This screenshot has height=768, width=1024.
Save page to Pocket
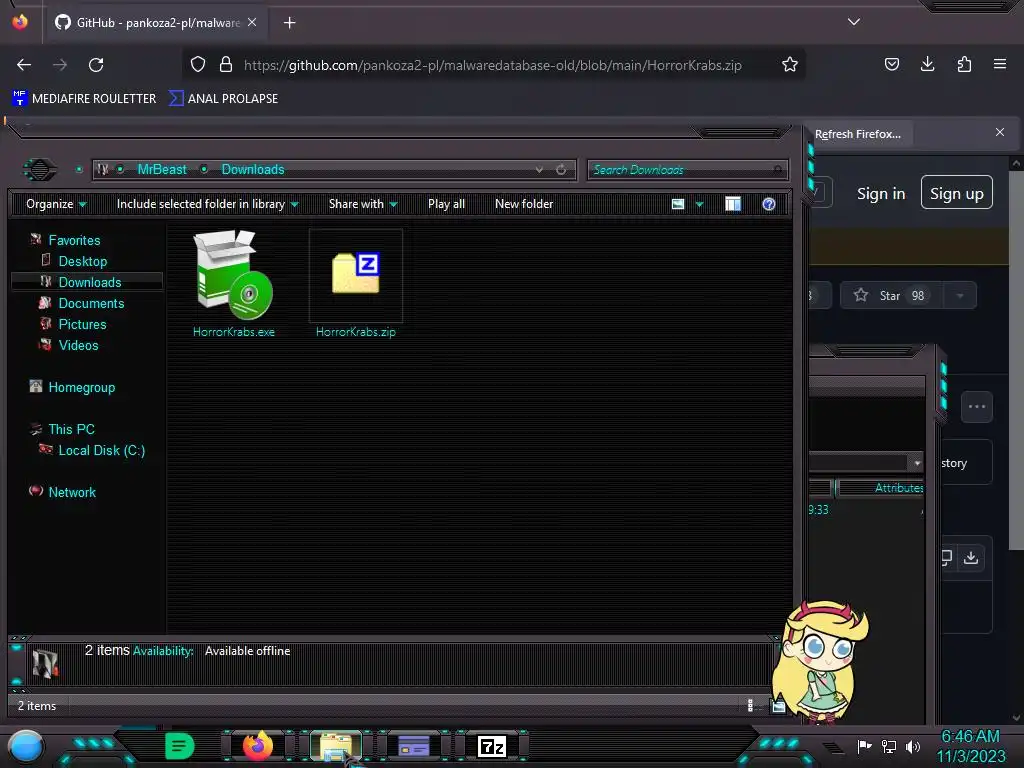pyautogui.click(x=891, y=64)
